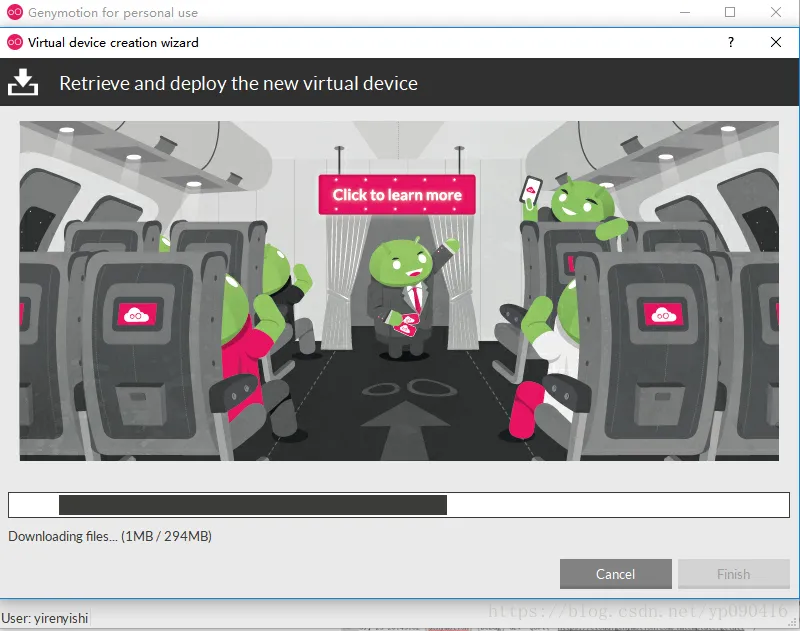800x631 pixels.
Task: Click the cloud screen on the left seat back
Action: (137, 315)
